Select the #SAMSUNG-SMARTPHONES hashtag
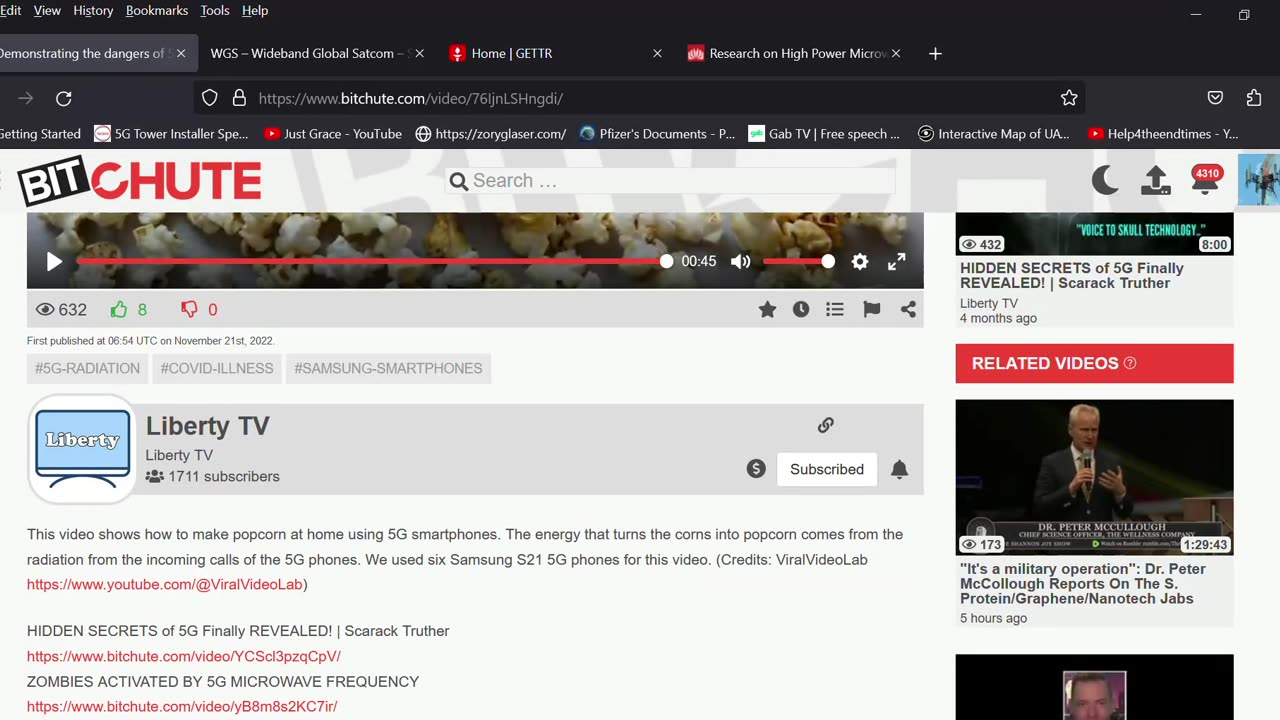Screen dimensions: 1280x720 [x=388, y=368]
